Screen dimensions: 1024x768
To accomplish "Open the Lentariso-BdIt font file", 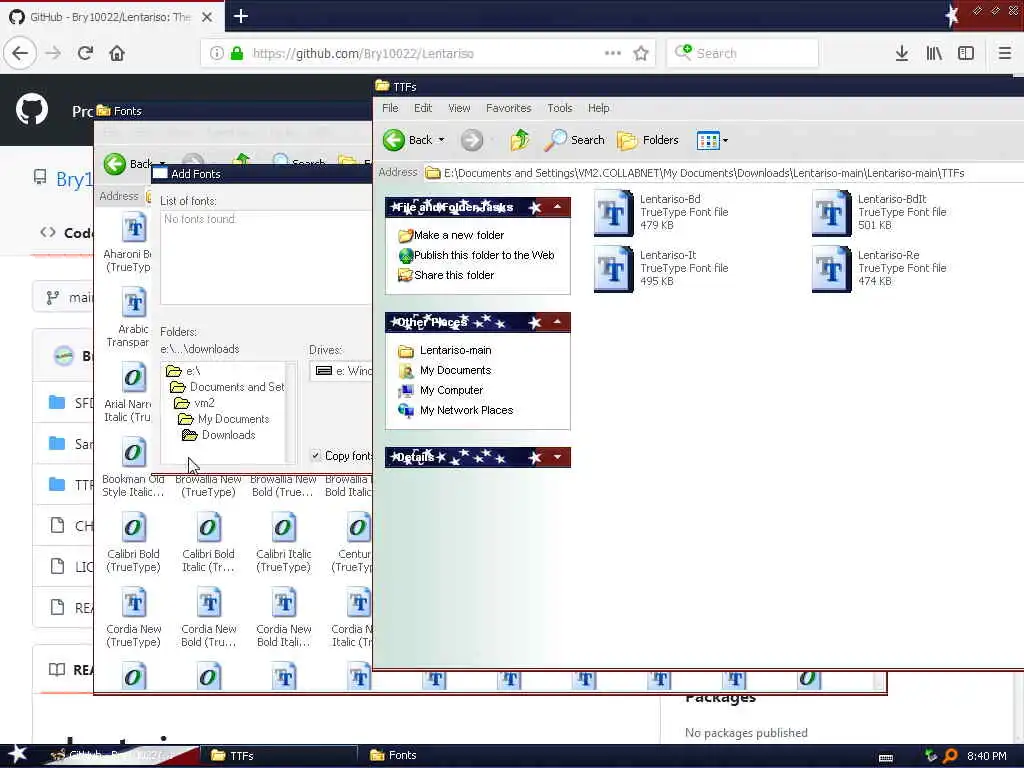I will coord(831,212).
